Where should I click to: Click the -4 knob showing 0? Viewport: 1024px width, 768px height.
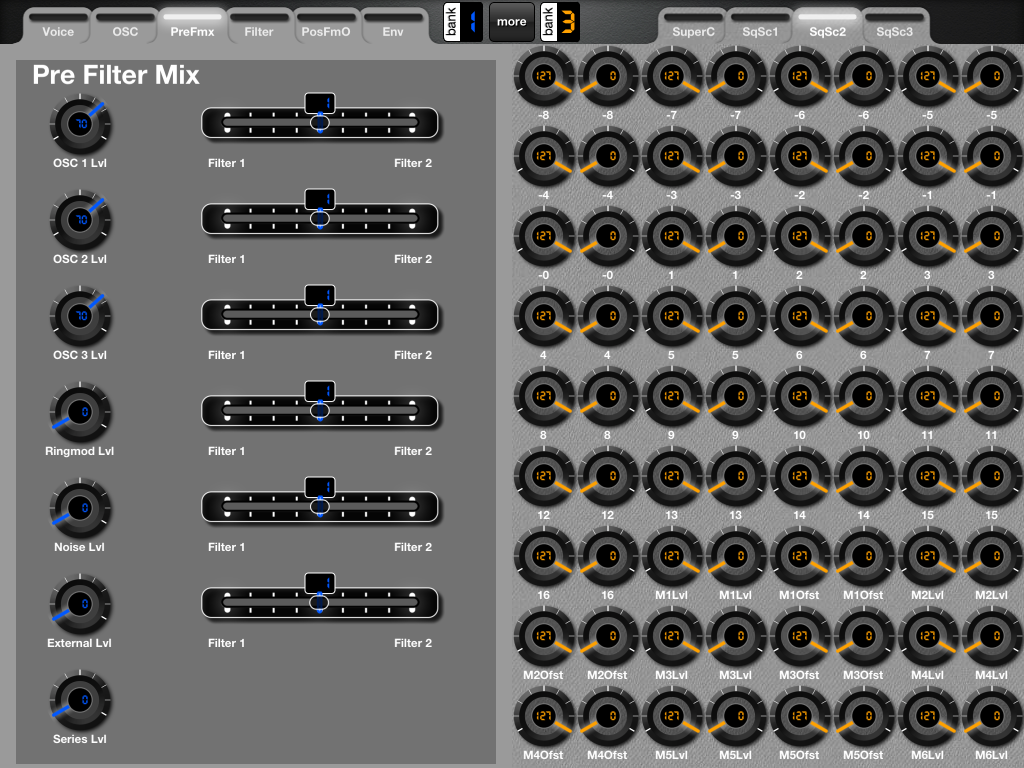[607, 156]
